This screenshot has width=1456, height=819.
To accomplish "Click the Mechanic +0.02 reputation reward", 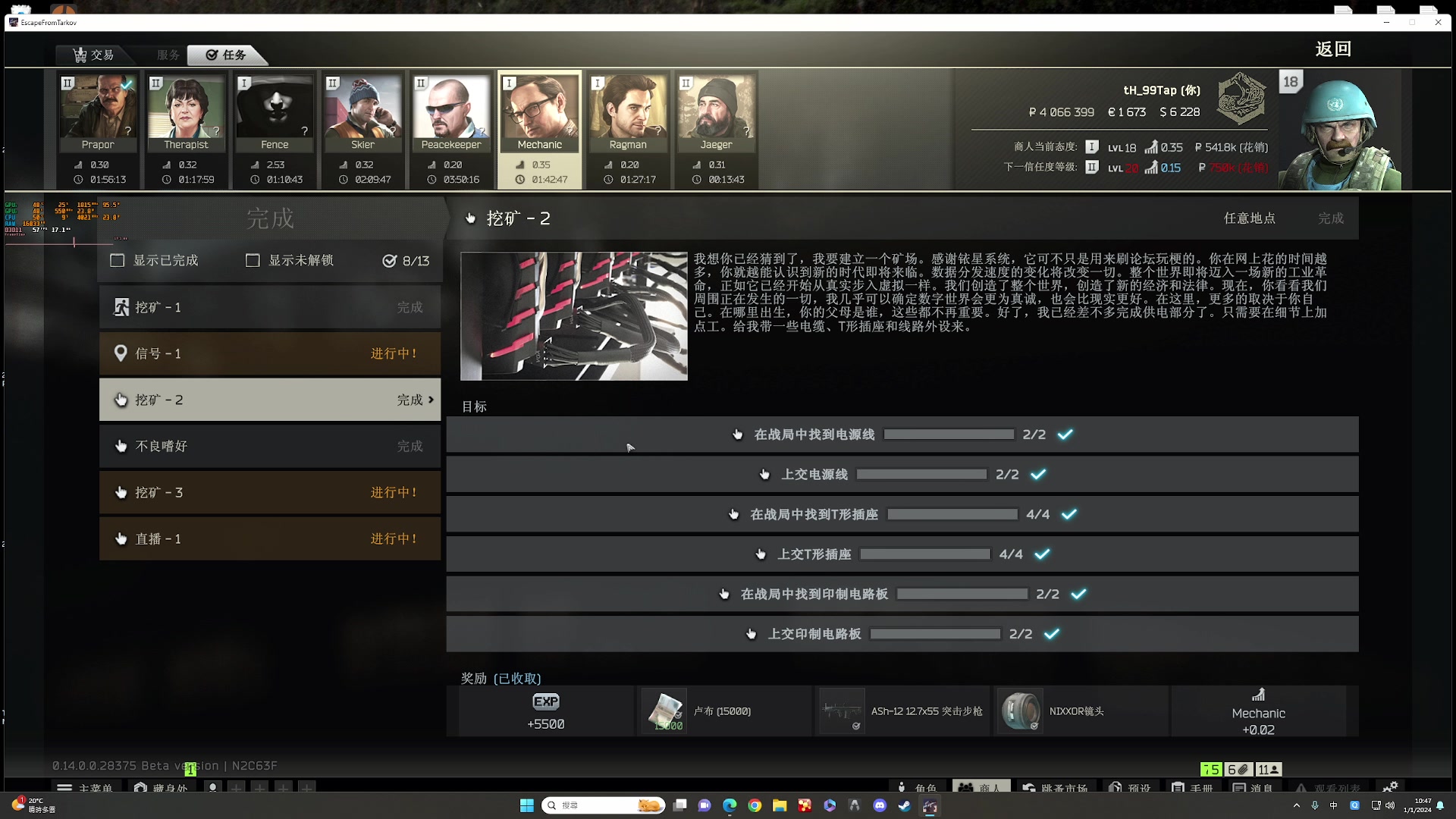I will point(1258,711).
